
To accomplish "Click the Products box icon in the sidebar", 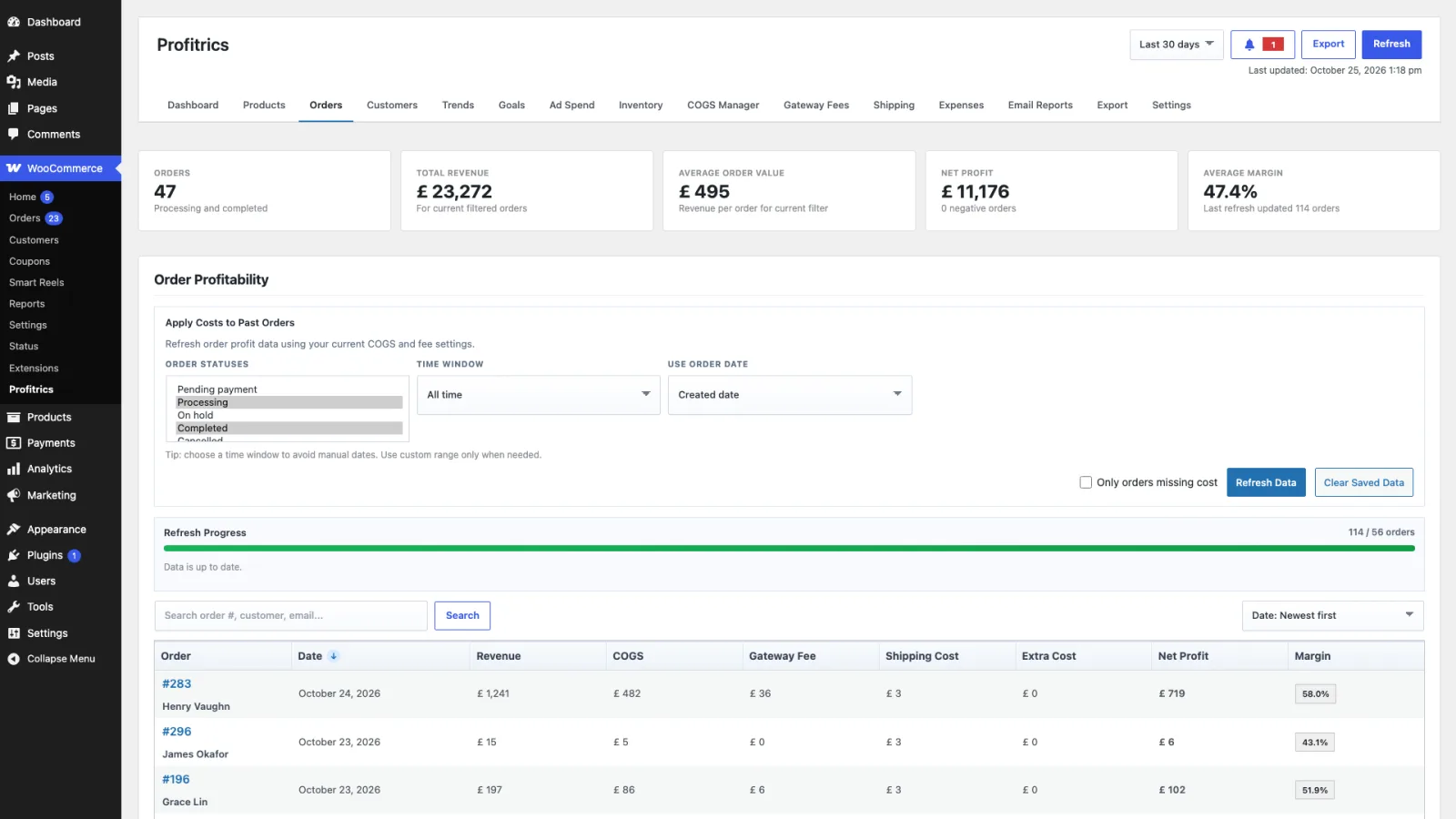I will click(x=14, y=417).
